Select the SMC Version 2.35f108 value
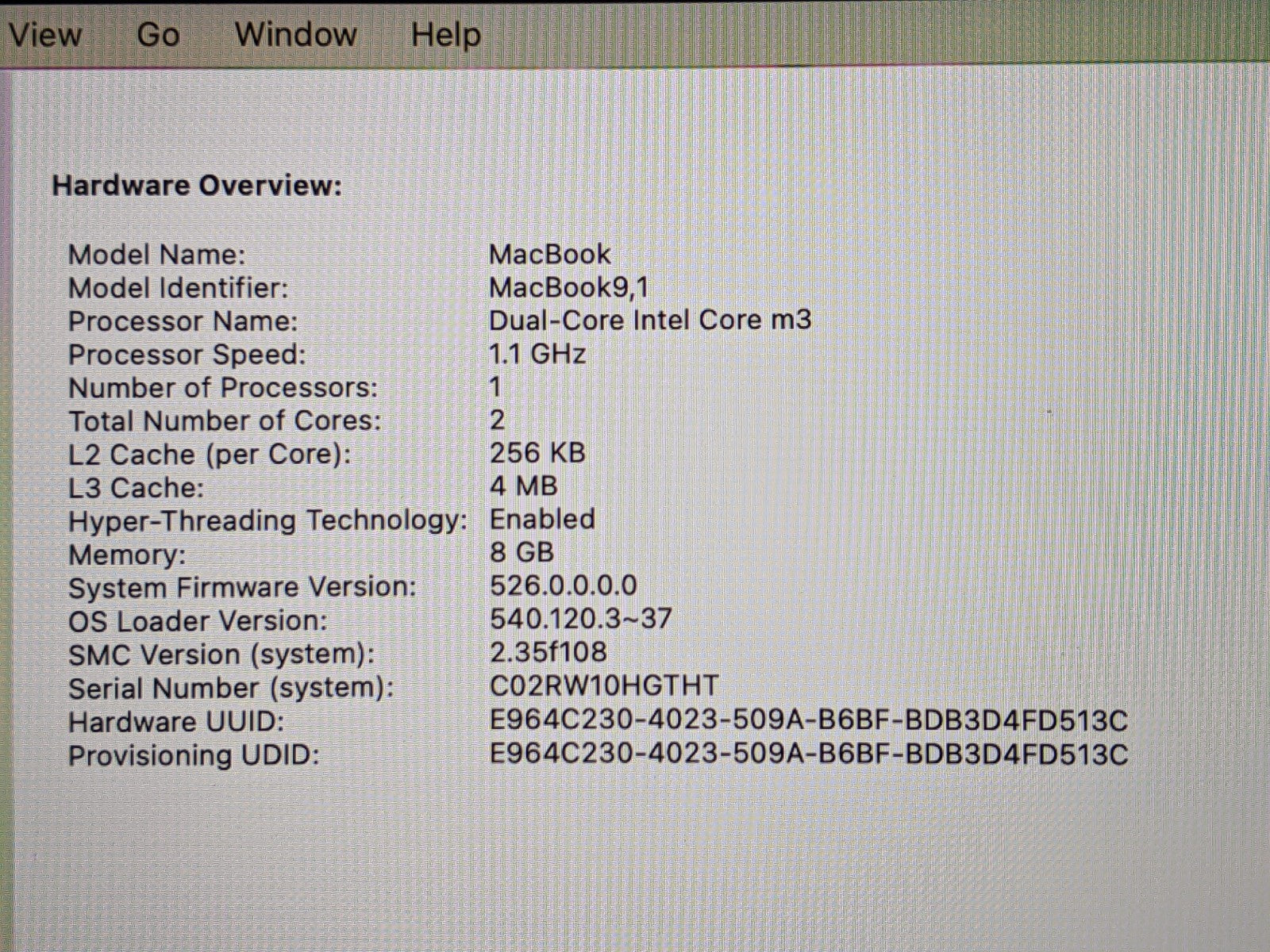This screenshot has height=952, width=1270. [x=548, y=652]
